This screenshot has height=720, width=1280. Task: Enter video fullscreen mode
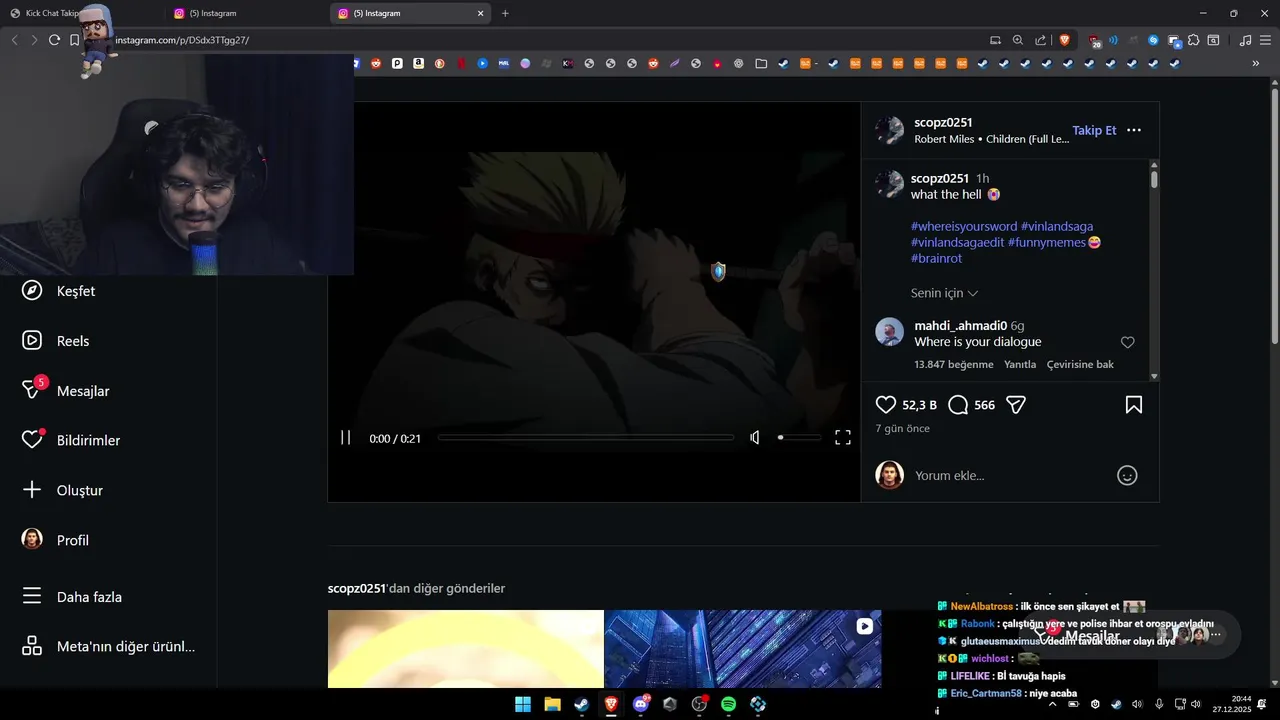(843, 438)
